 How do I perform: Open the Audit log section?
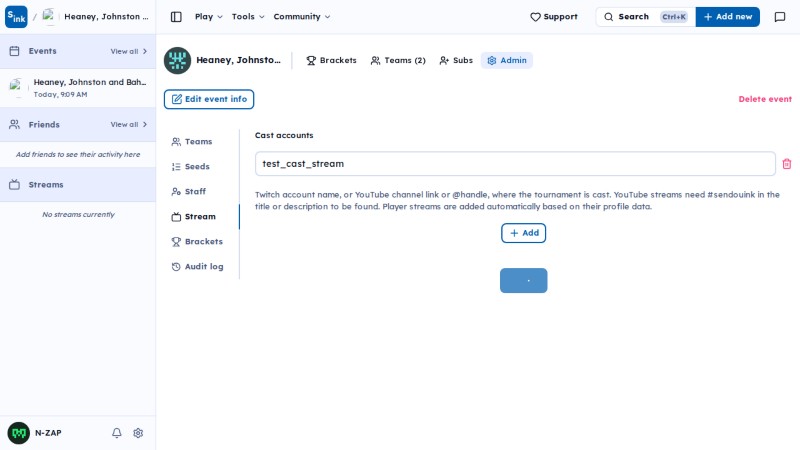point(198,267)
